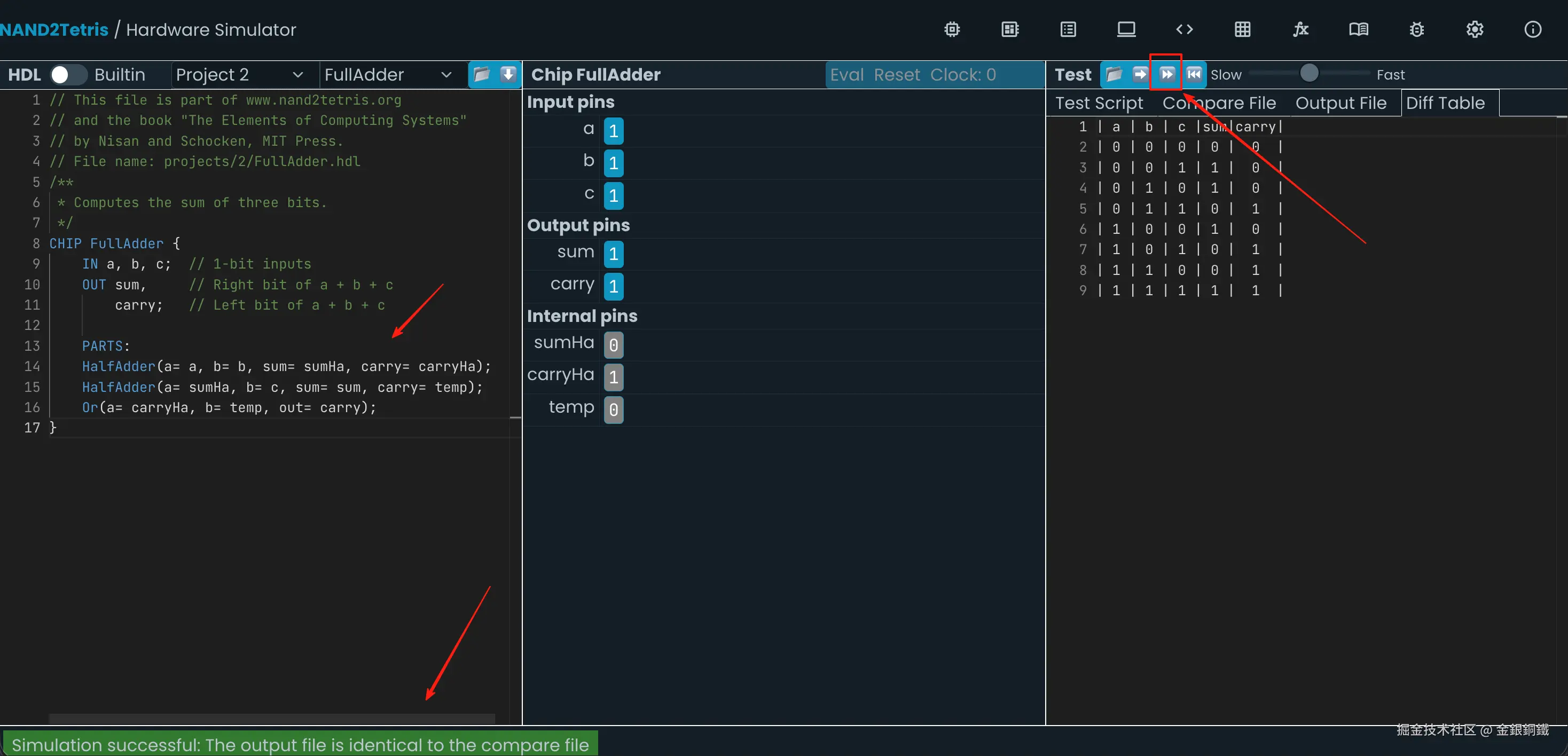The height and width of the screenshot is (756, 1568).
Task: Open the Hardware Simulator chip icon
Action: 952,29
